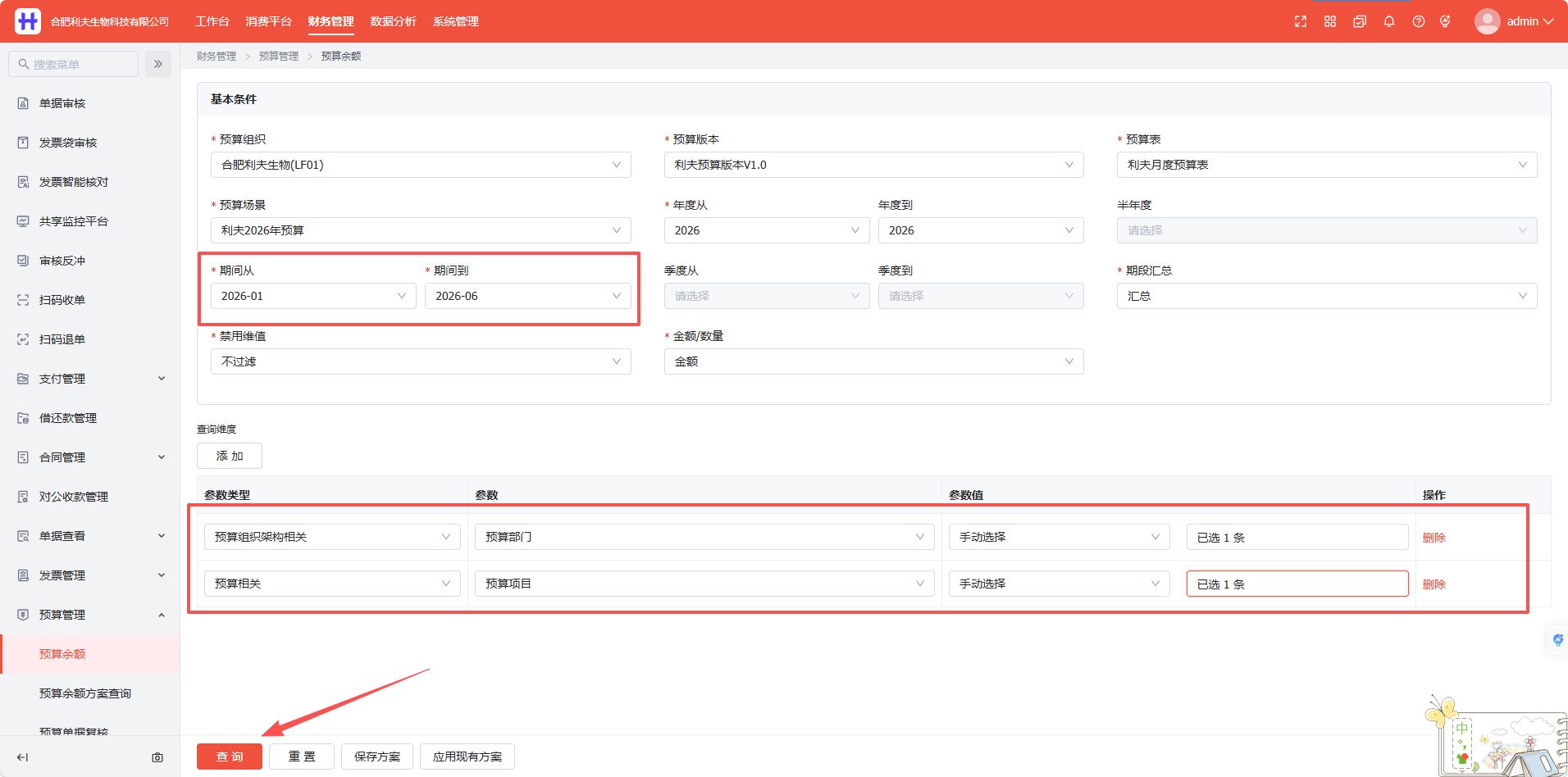This screenshot has width=1568, height=777.
Task: Open 预算余额方案查询 in sidebar
Action: [90, 693]
